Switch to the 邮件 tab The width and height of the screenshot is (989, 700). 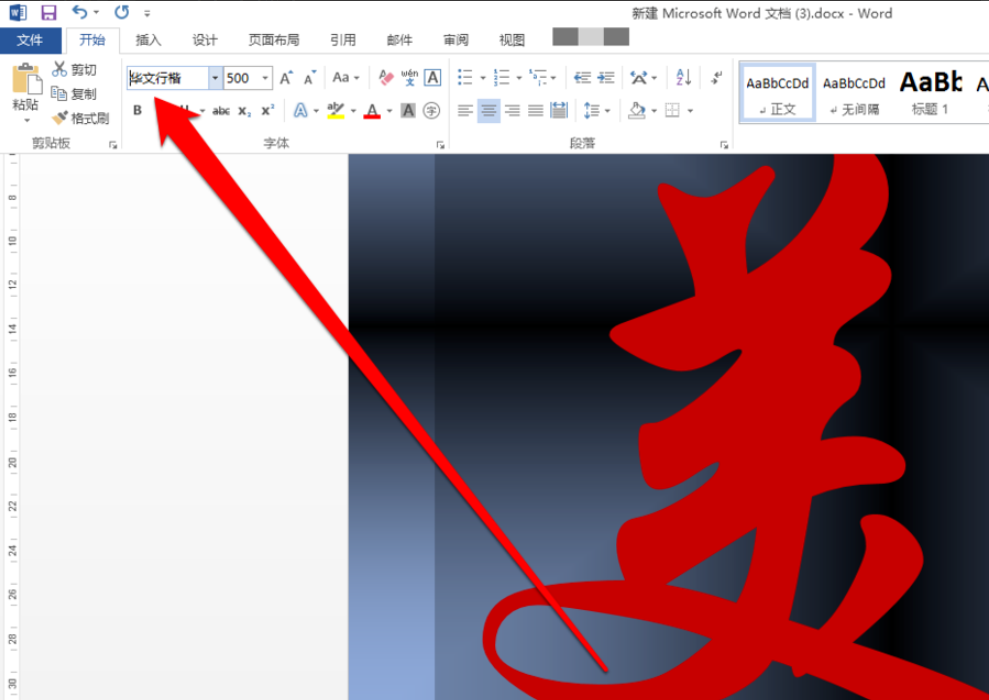[399, 40]
